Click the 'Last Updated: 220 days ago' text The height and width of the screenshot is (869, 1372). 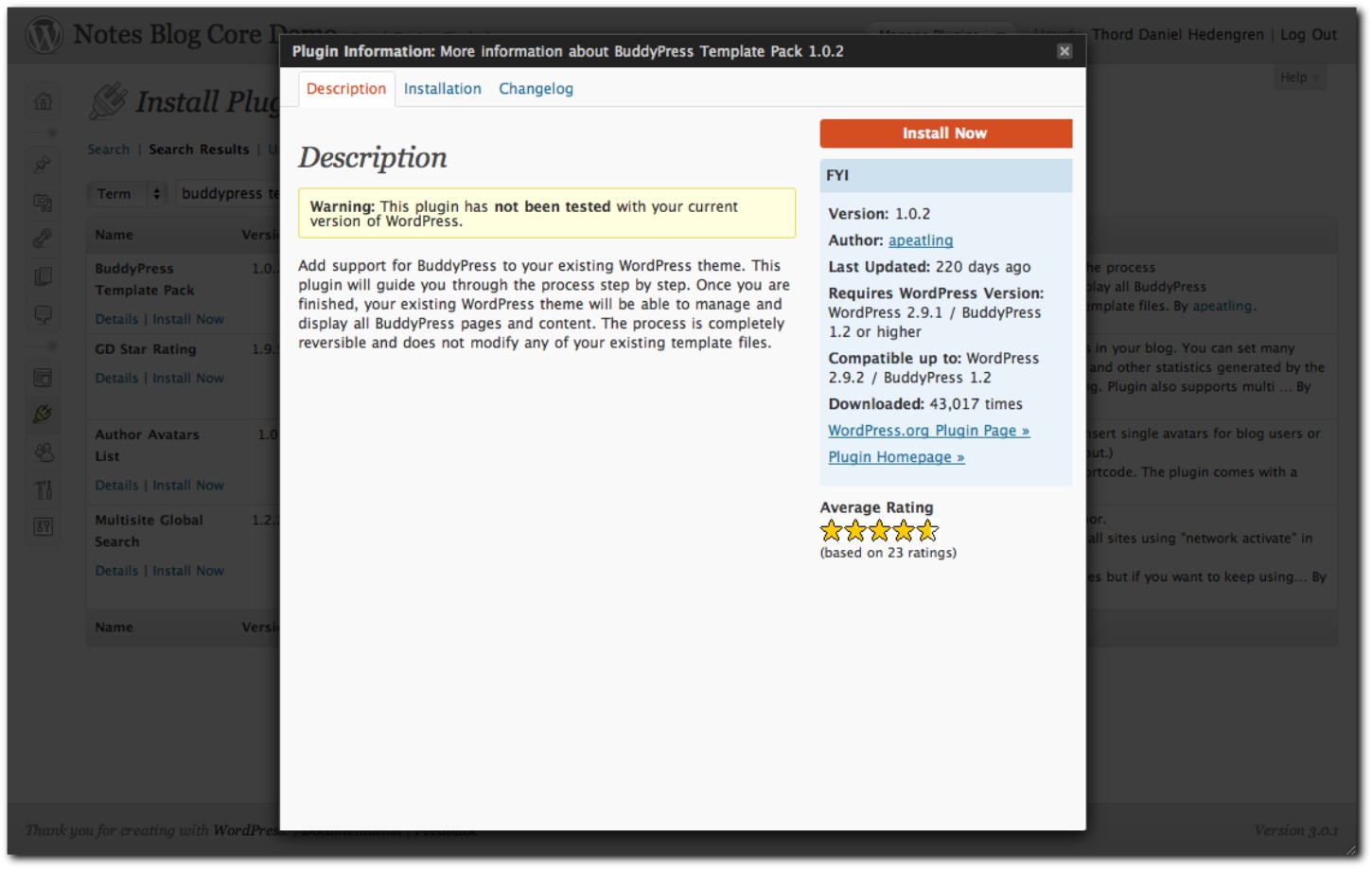coord(929,267)
